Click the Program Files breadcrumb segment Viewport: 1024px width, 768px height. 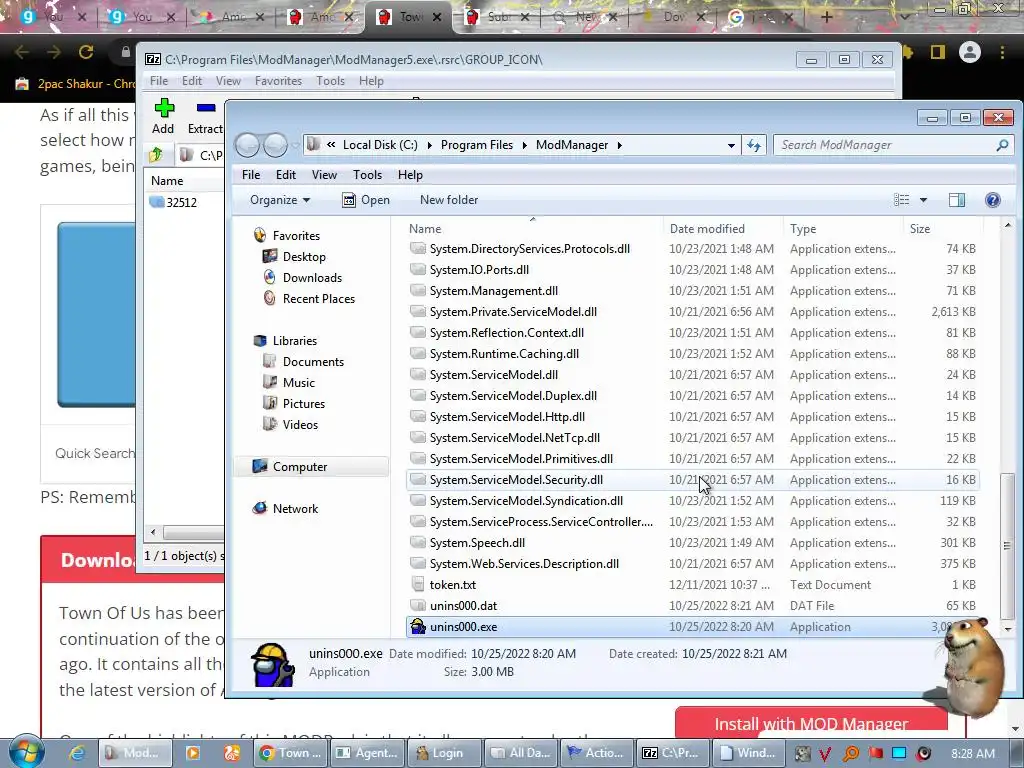click(x=477, y=145)
